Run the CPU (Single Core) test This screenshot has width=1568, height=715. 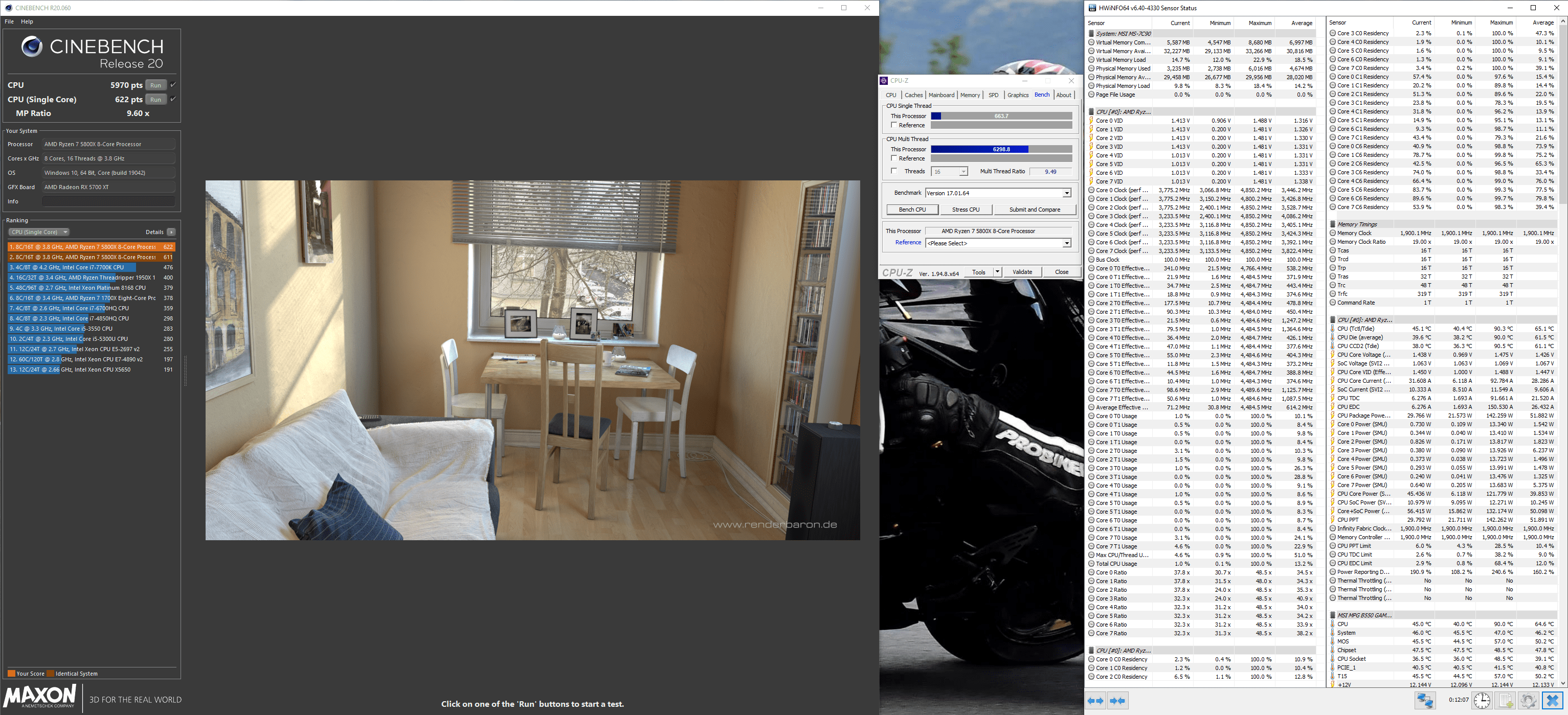click(x=156, y=99)
